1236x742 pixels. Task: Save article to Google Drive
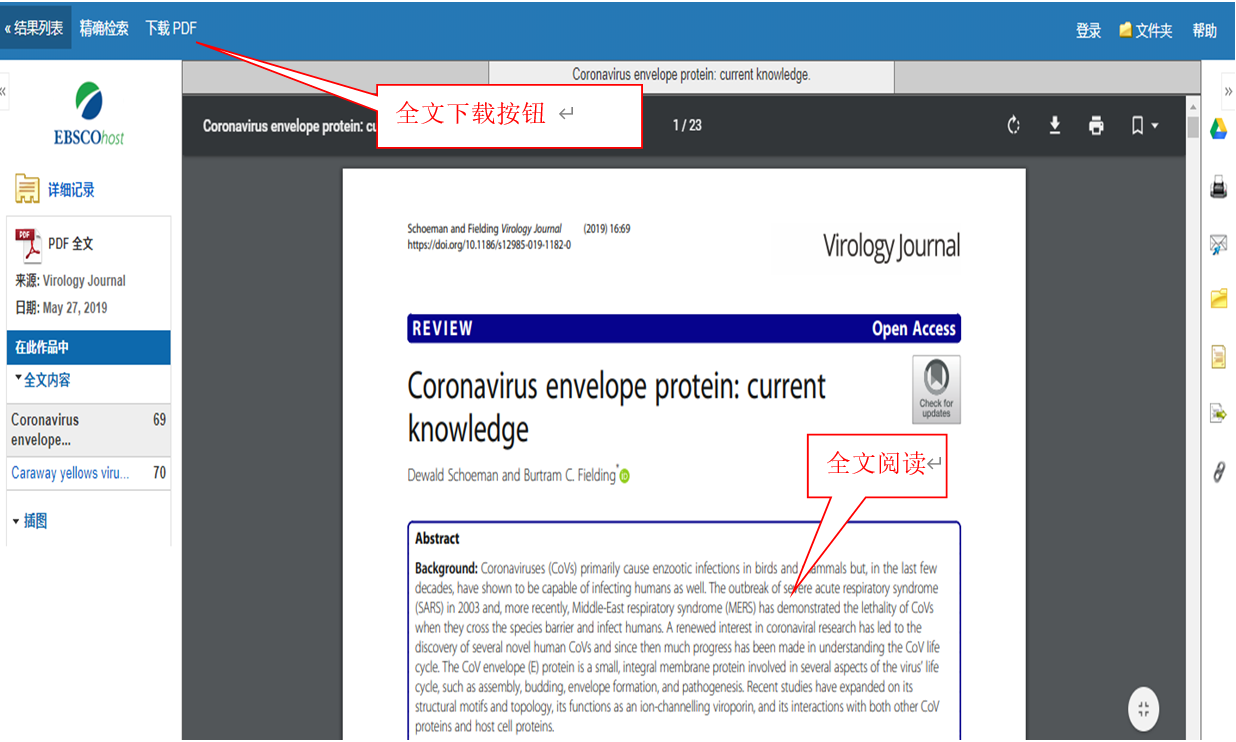point(1218,129)
